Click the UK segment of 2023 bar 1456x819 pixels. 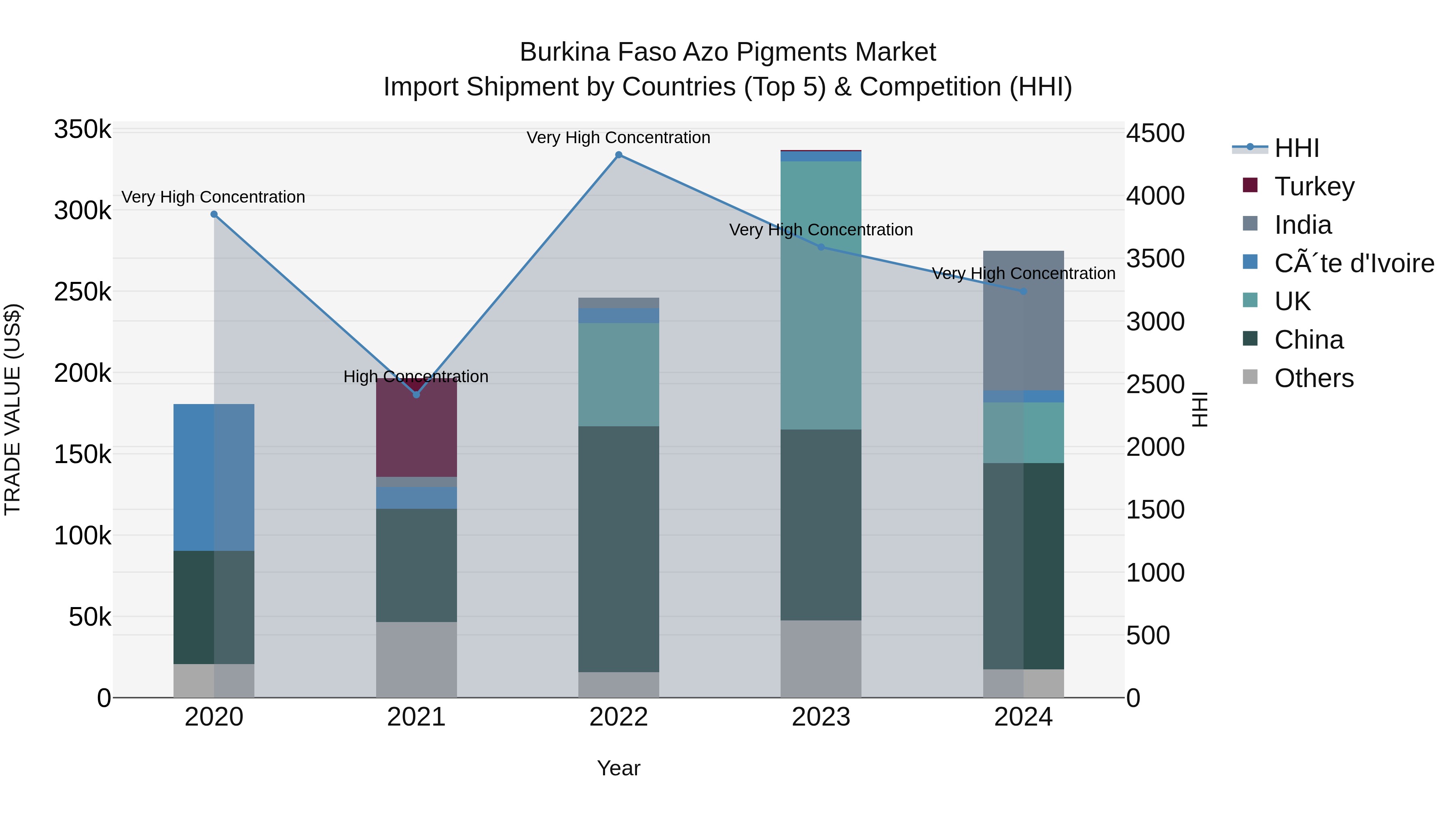(821, 295)
